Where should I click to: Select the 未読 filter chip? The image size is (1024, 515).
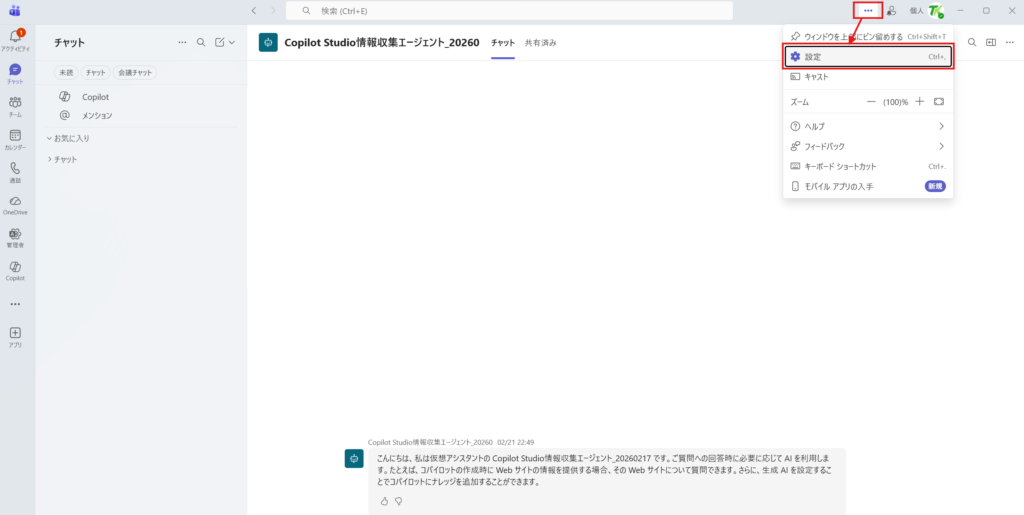click(x=66, y=73)
